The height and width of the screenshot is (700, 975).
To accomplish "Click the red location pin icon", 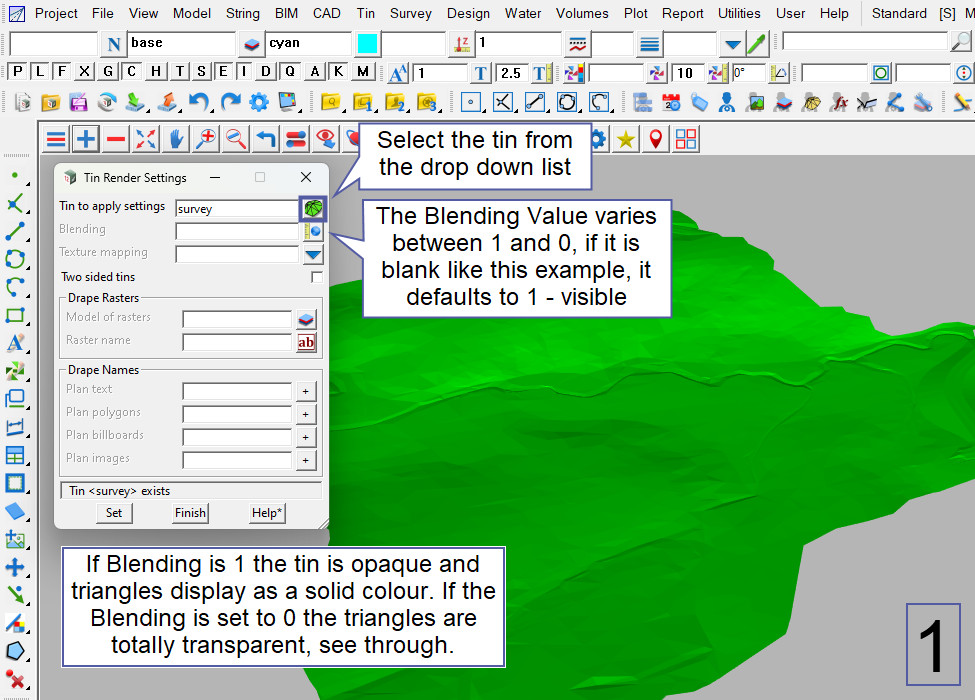I will pos(656,139).
